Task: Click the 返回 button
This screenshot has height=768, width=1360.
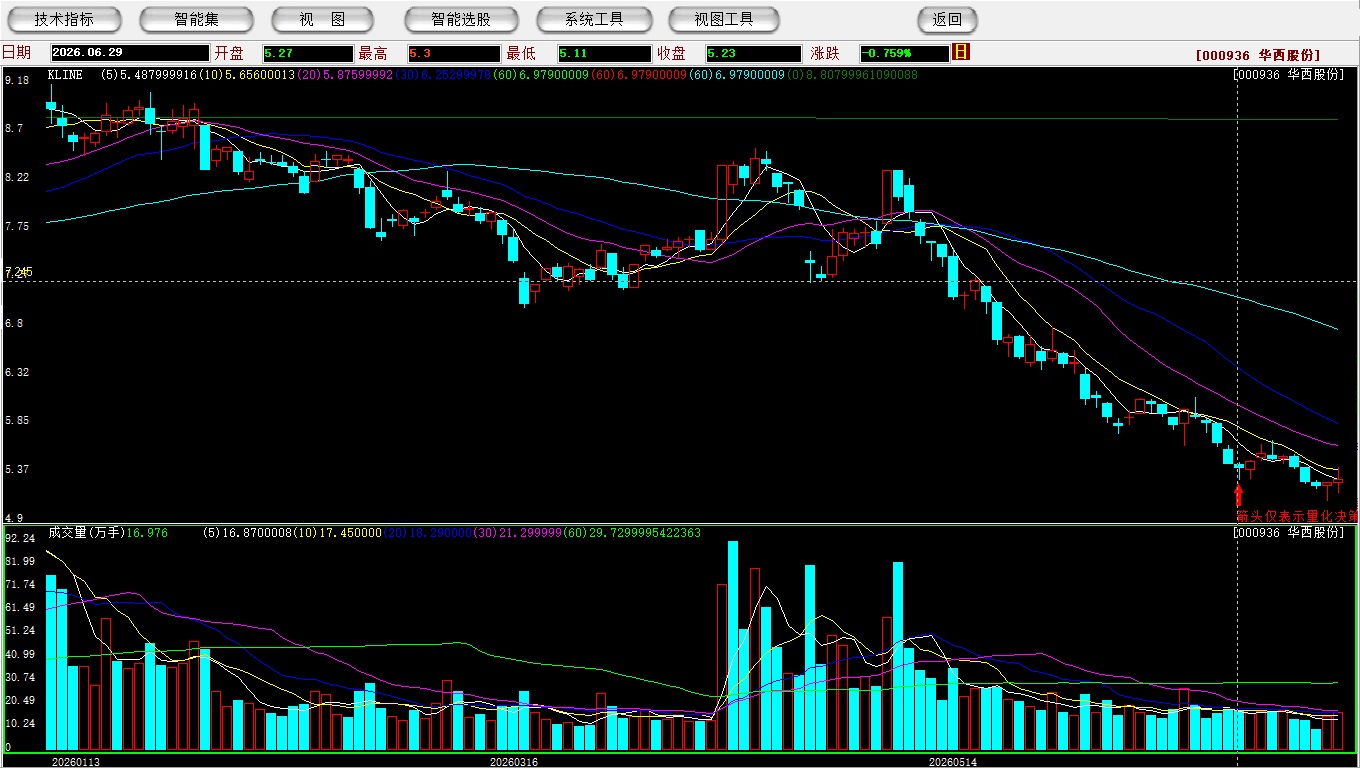Action: [947, 20]
